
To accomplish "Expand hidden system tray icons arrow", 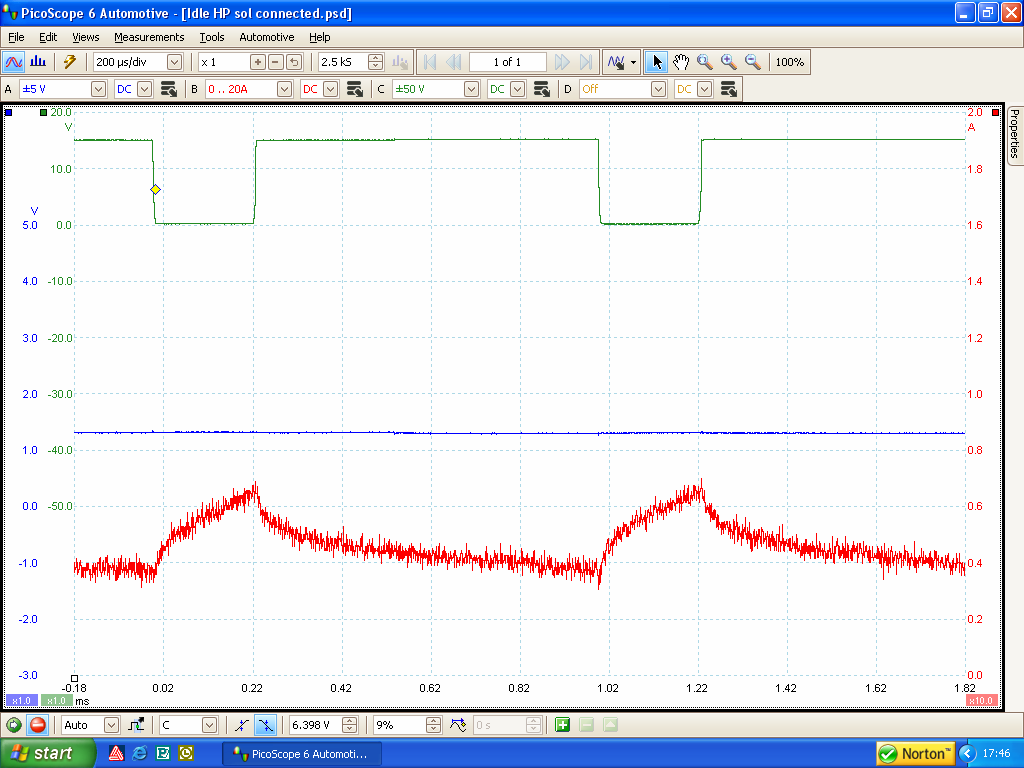I will pos(967,754).
